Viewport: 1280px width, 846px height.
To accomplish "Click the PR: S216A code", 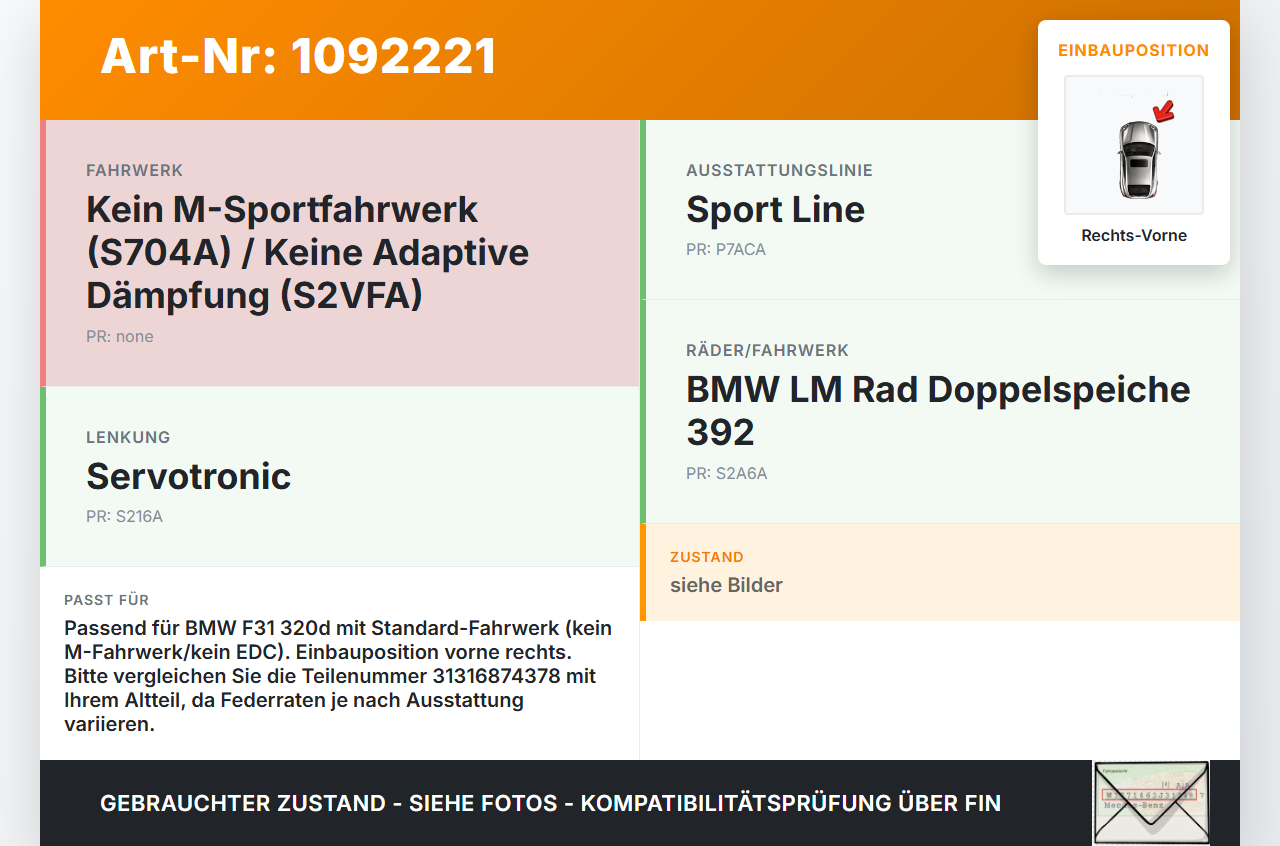I will click(x=124, y=517).
